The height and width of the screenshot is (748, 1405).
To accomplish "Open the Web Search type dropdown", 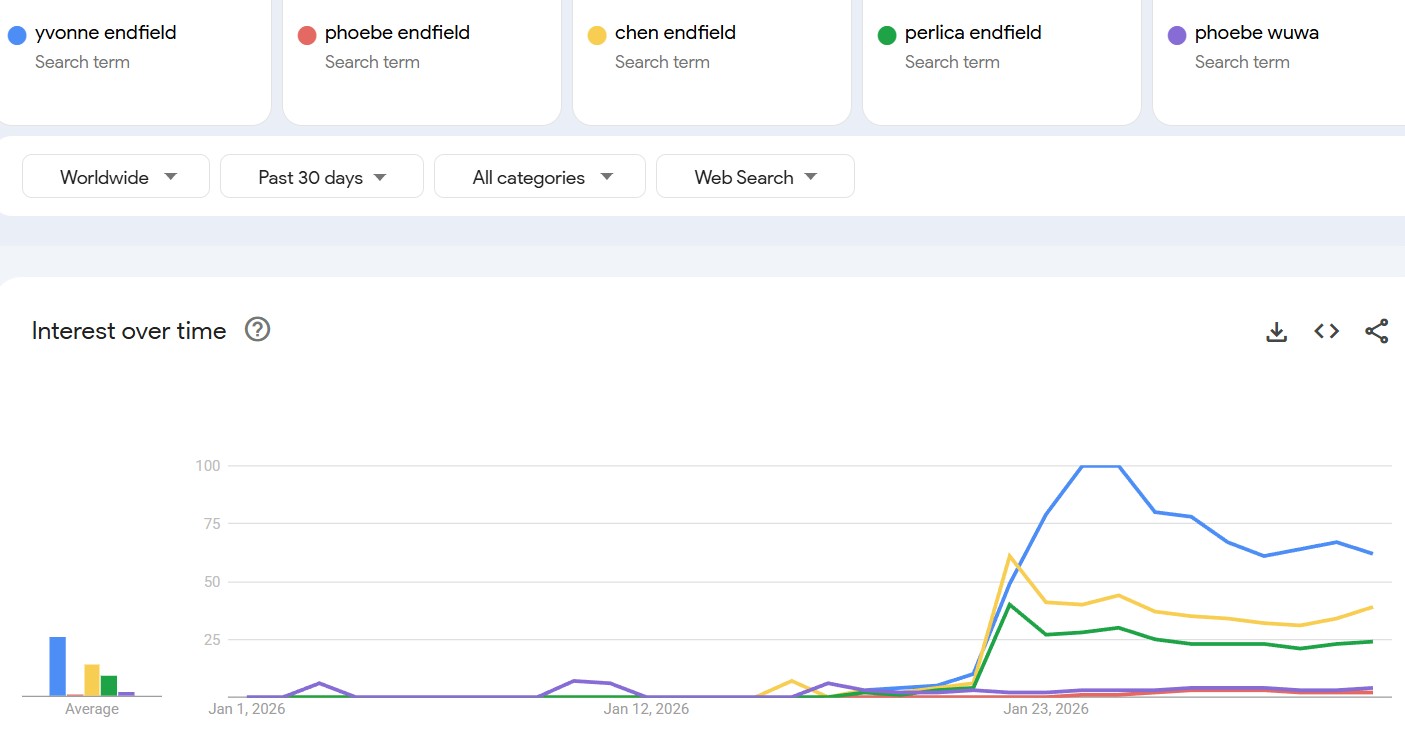I will (x=755, y=177).
